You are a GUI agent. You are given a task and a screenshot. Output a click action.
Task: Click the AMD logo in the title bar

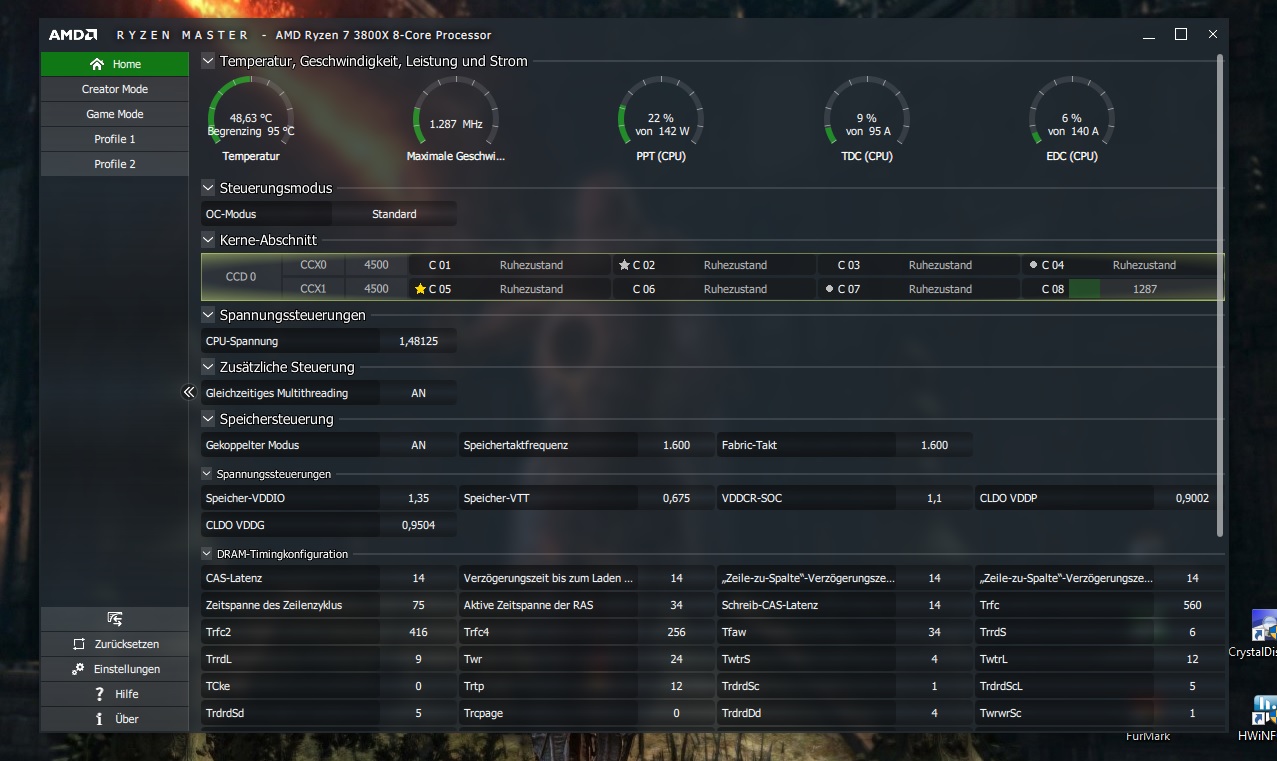click(x=73, y=35)
